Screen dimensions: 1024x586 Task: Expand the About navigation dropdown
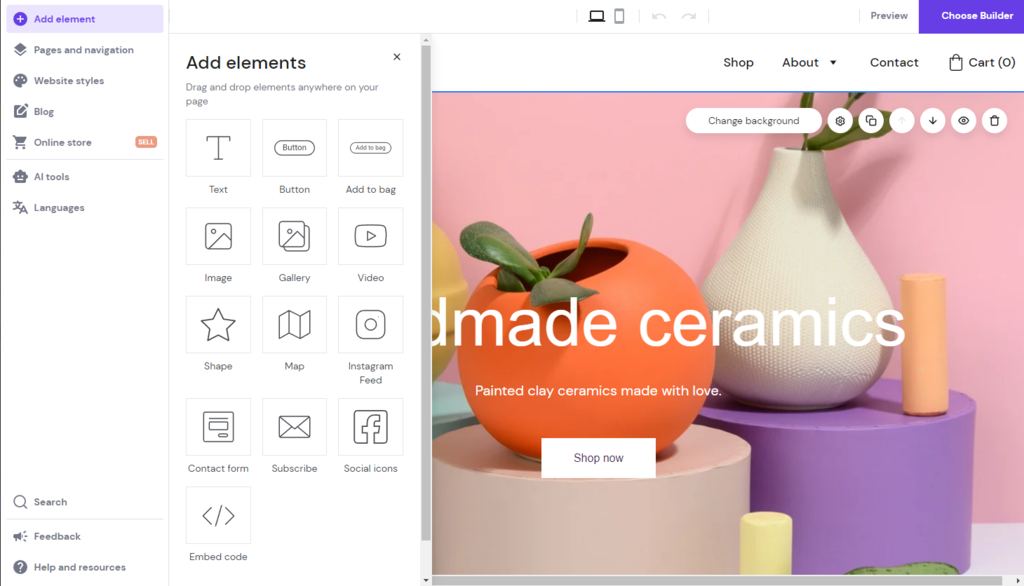833,62
